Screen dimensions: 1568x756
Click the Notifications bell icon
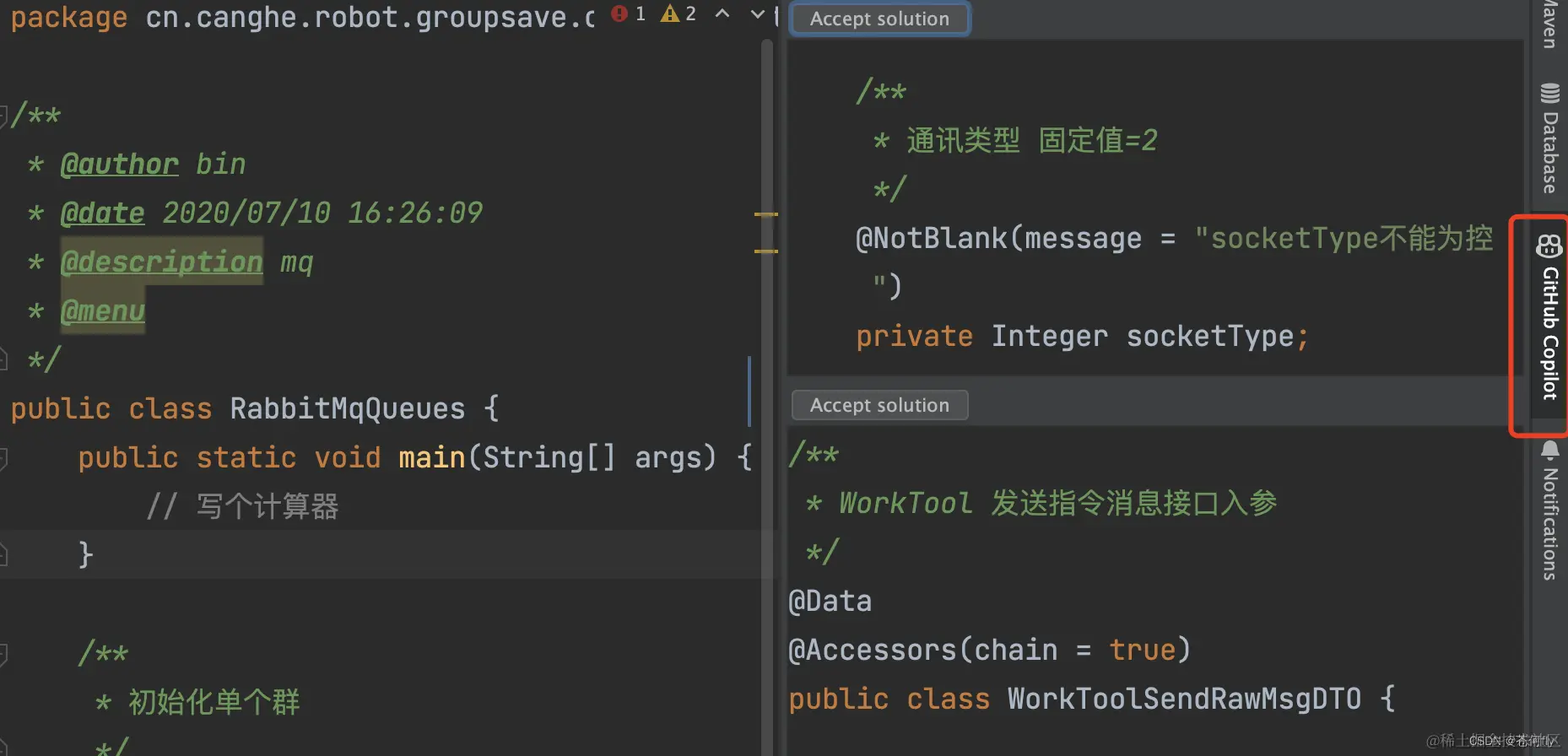(1549, 450)
